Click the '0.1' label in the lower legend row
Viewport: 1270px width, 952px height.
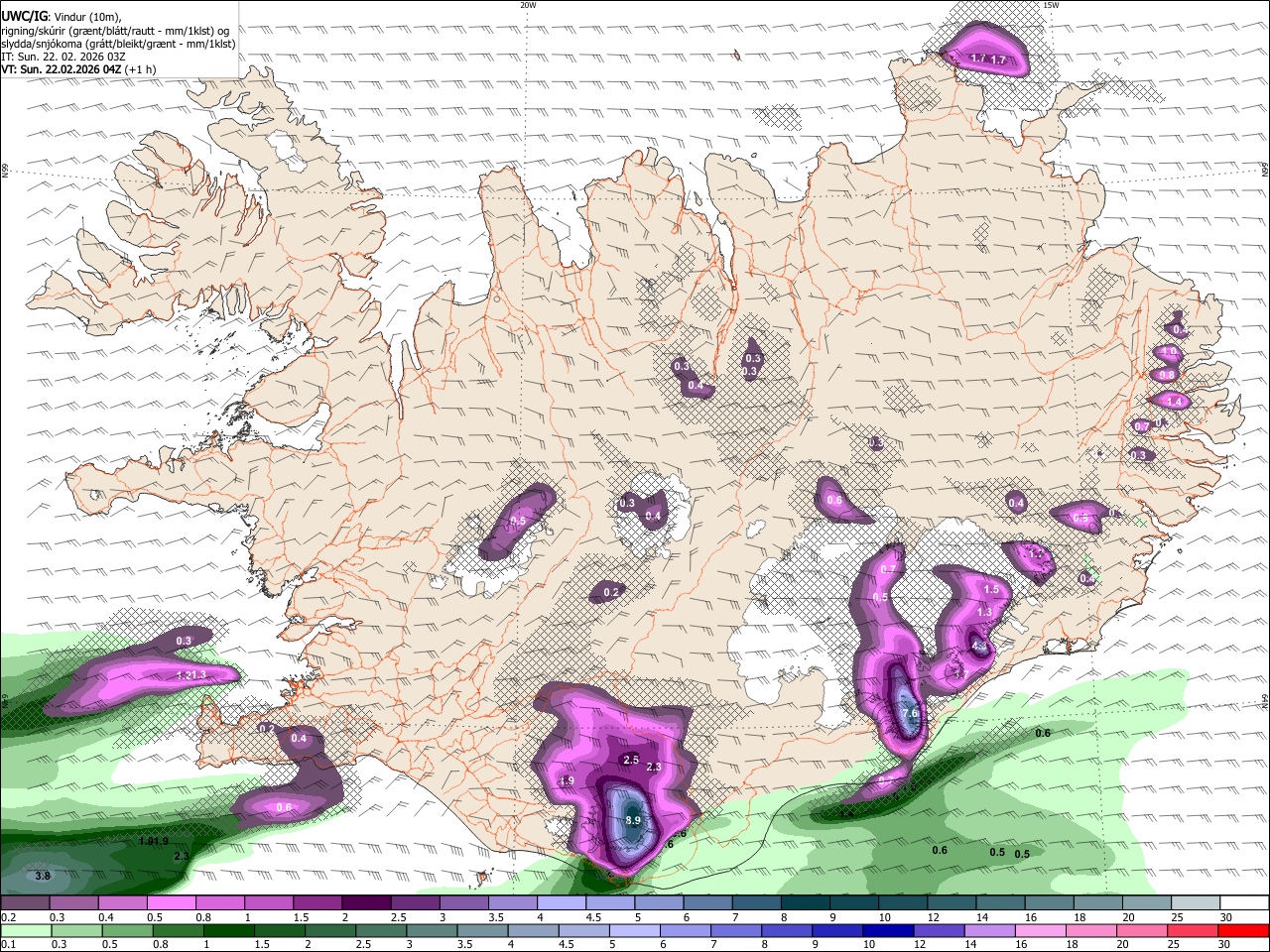tap(8, 944)
